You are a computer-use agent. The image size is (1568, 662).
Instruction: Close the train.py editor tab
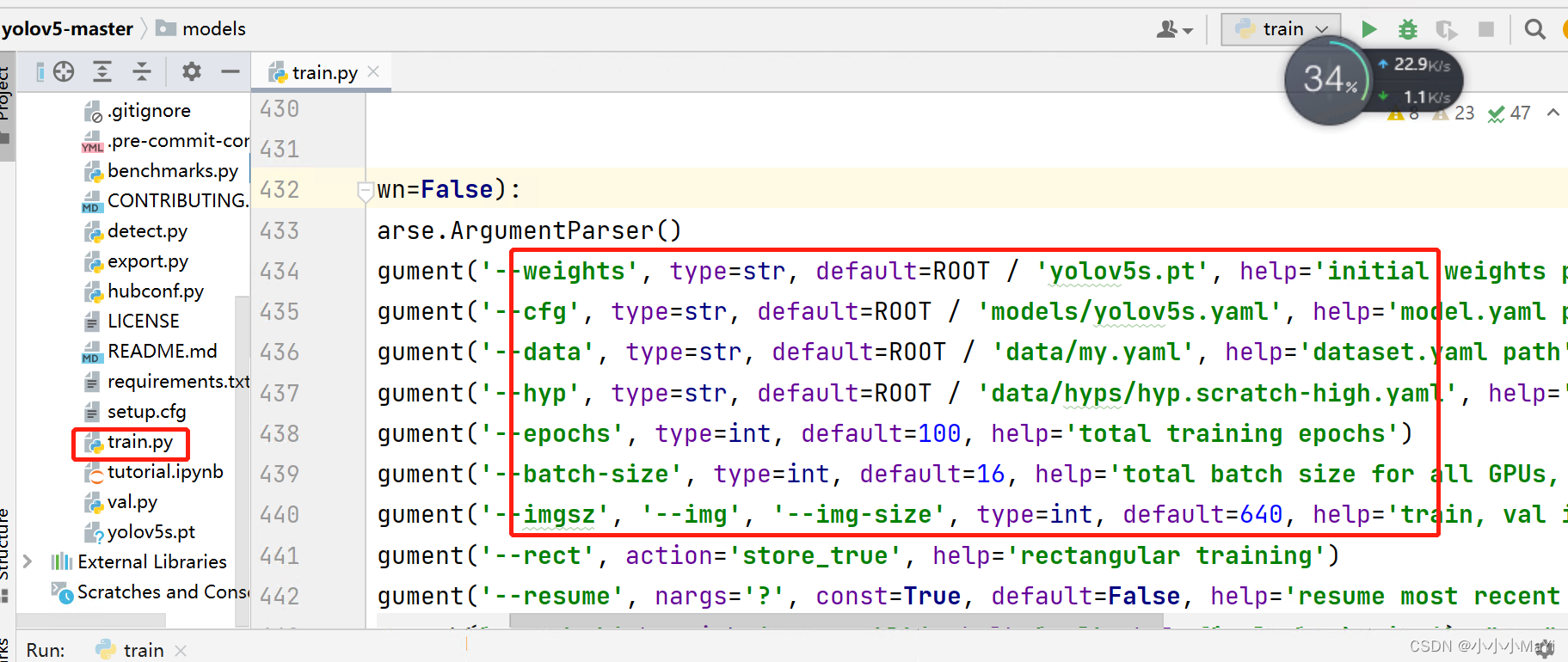(x=373, y=71)
